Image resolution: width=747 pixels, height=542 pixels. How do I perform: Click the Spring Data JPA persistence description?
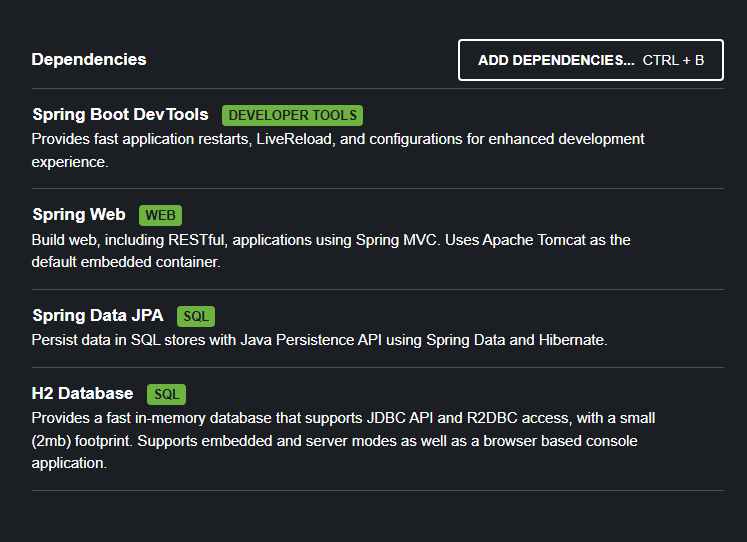[x=319, y=340]
